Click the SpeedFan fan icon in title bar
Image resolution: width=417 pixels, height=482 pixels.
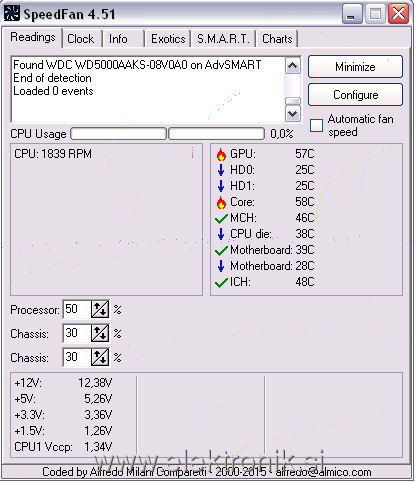12,14
